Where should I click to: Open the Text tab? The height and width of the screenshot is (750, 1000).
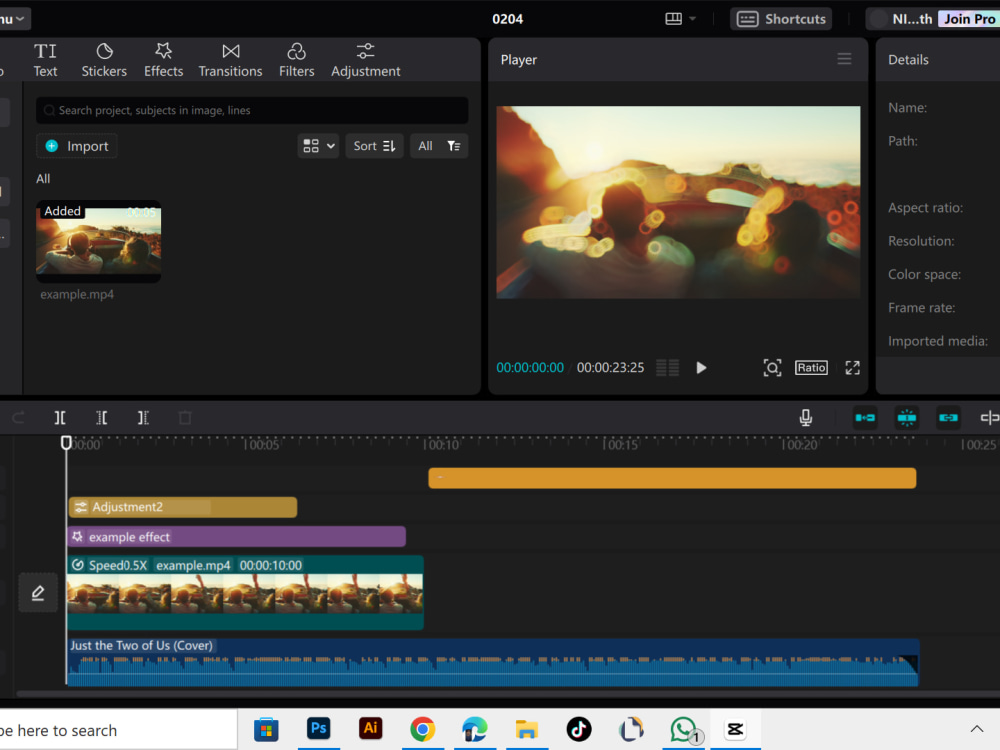(x=45, y=60)
